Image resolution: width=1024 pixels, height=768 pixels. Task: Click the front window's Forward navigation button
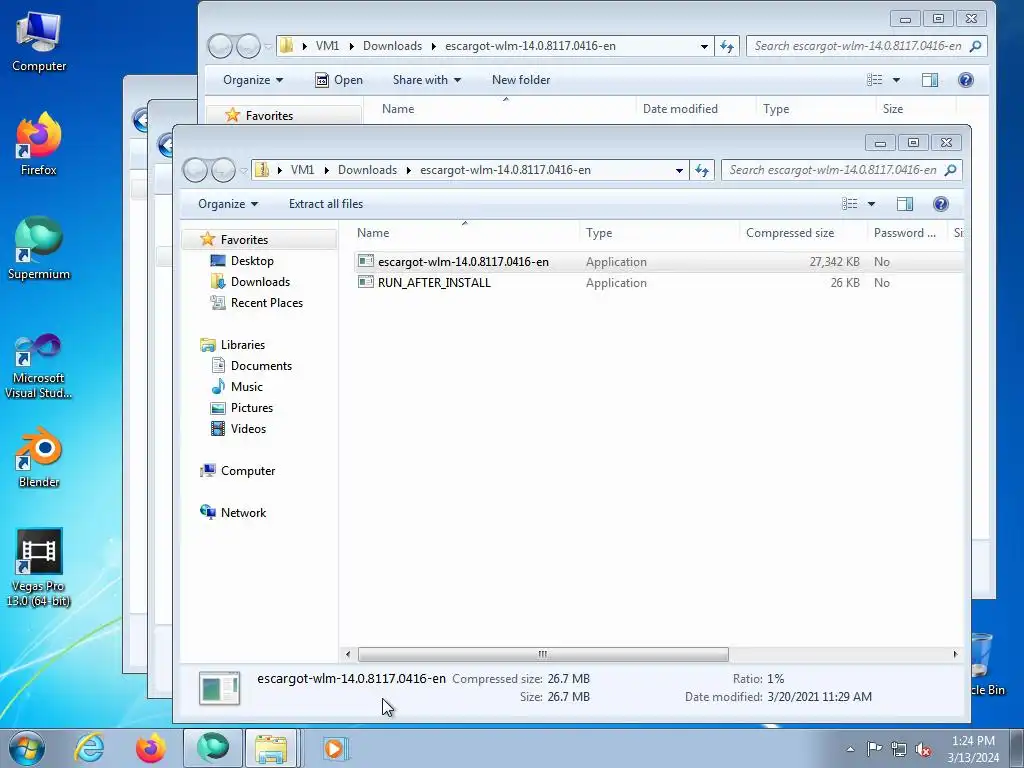point(223,170)
